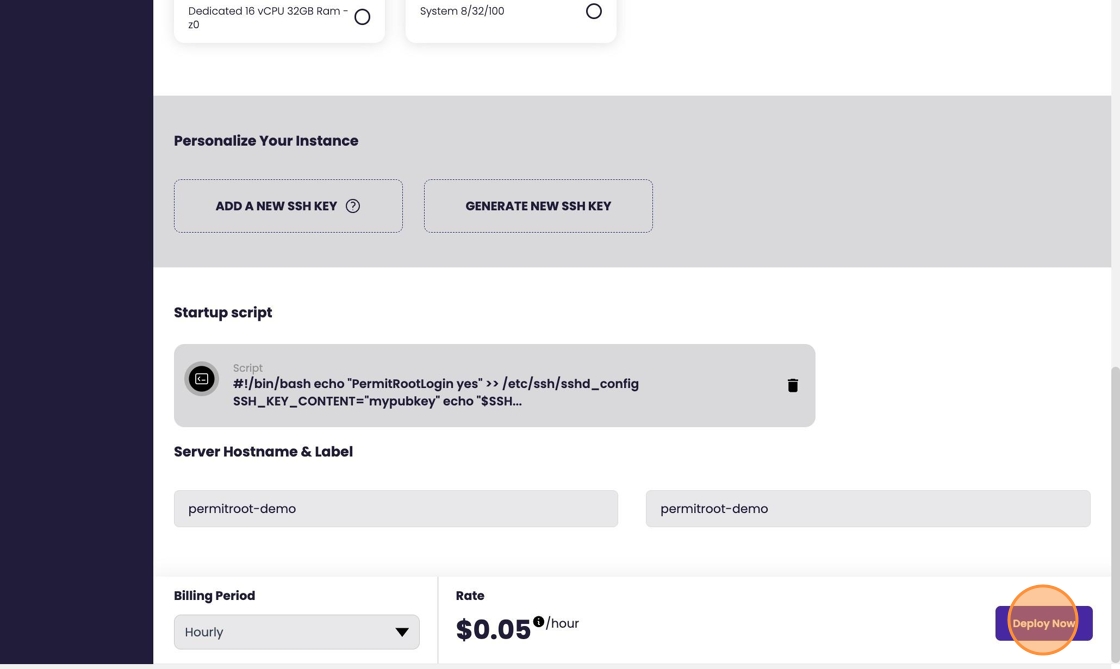Click the help icon beside Add SSH Key

pos(353,206)
